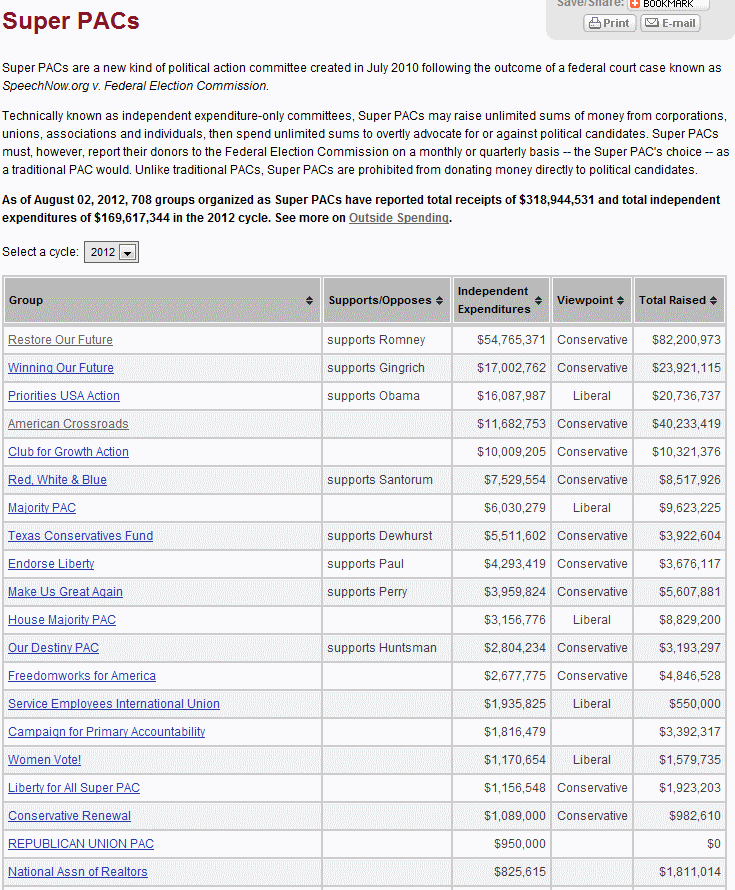Open National Assn of Realtors link
The image size is (735, 890).
[x=78, y=872]
